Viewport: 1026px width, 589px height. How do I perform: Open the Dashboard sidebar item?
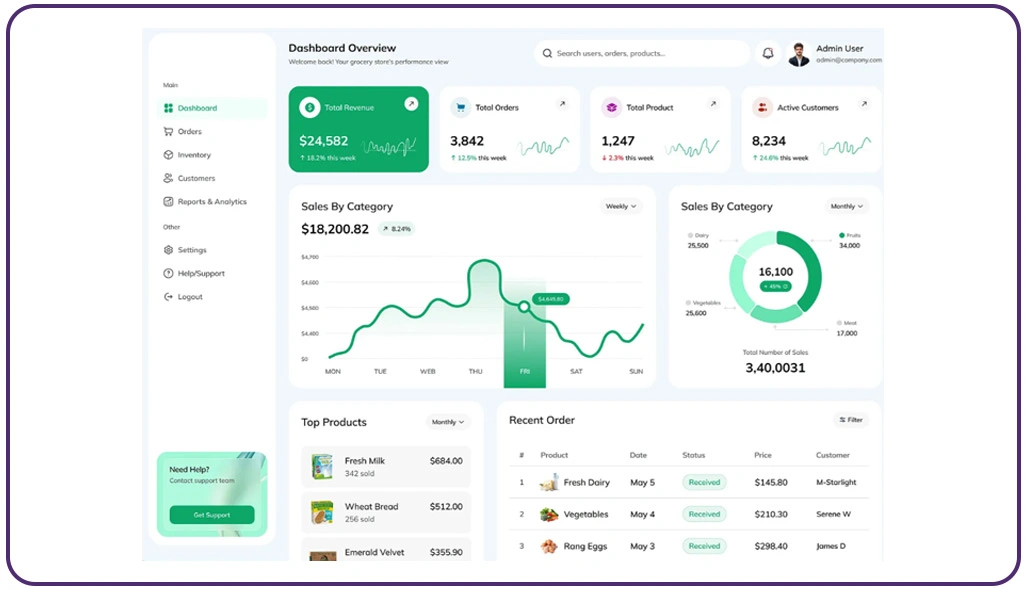[212, 108]
